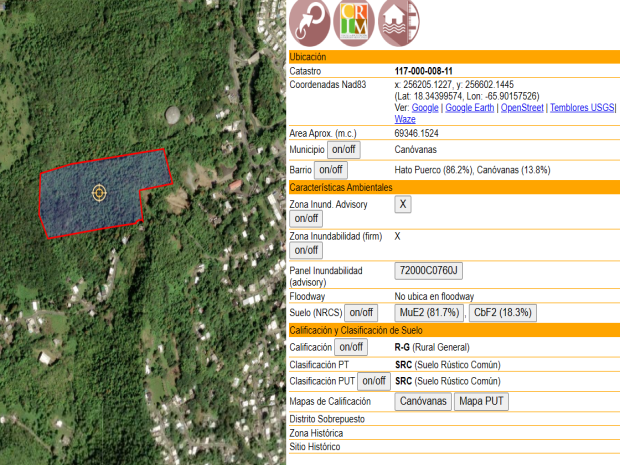The height and width of the screenshot is (465, 620).
Task: Toggle Calificación layer on/off
Action: [x=350, y=347]
